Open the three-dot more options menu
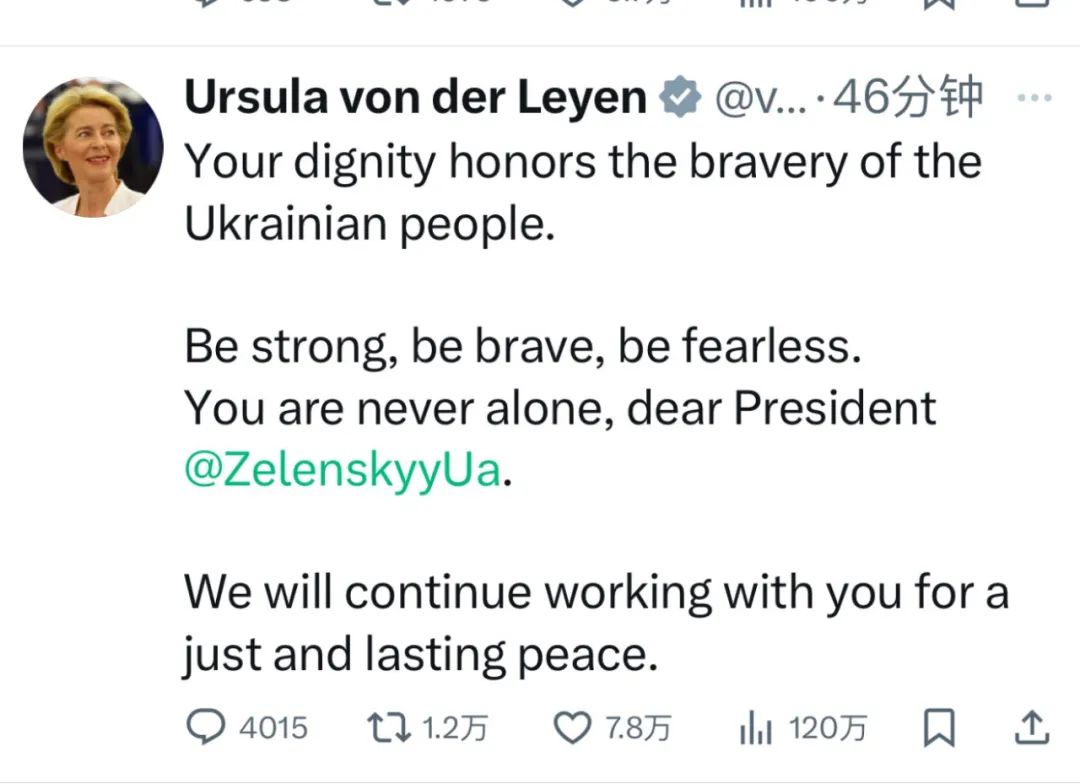Screen dimensions: 1080x784 (x=1035, y=98)
